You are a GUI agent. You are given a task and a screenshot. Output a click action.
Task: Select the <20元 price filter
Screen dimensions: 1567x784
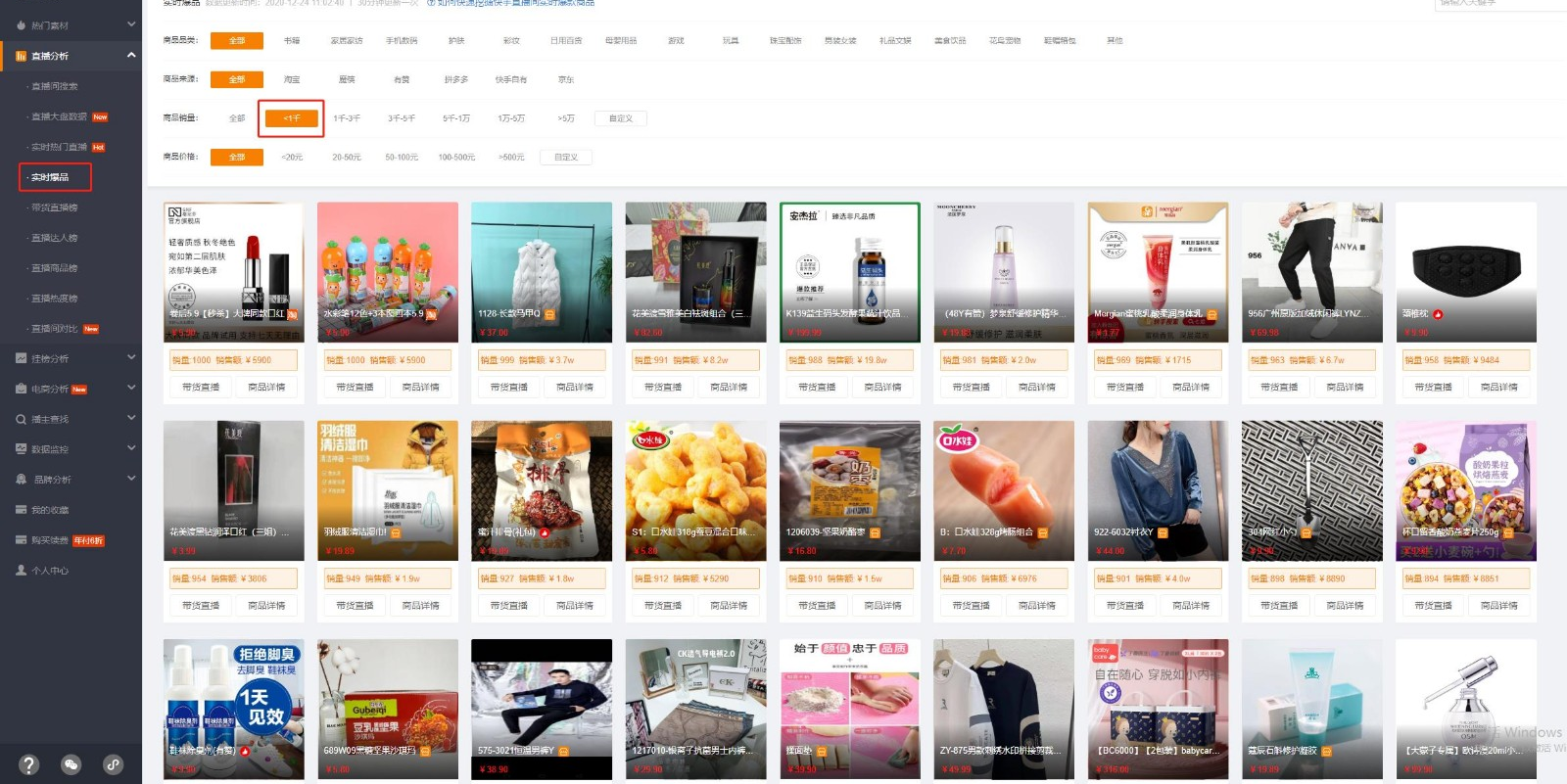point(292,157)
